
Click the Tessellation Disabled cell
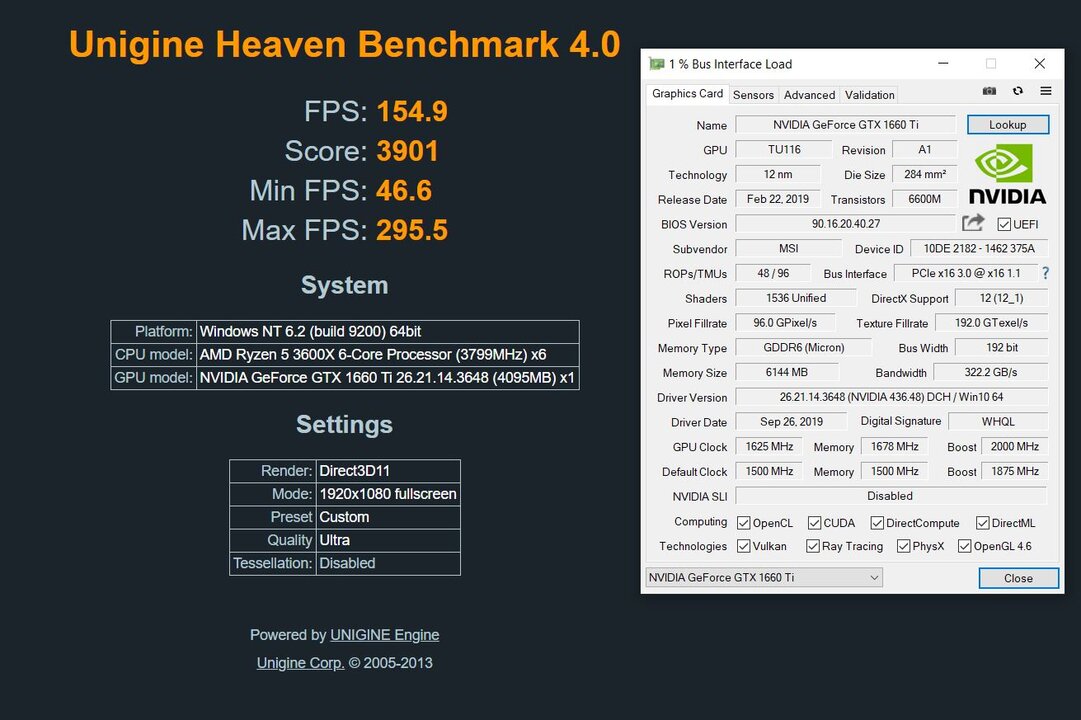(x=388, y=563)
